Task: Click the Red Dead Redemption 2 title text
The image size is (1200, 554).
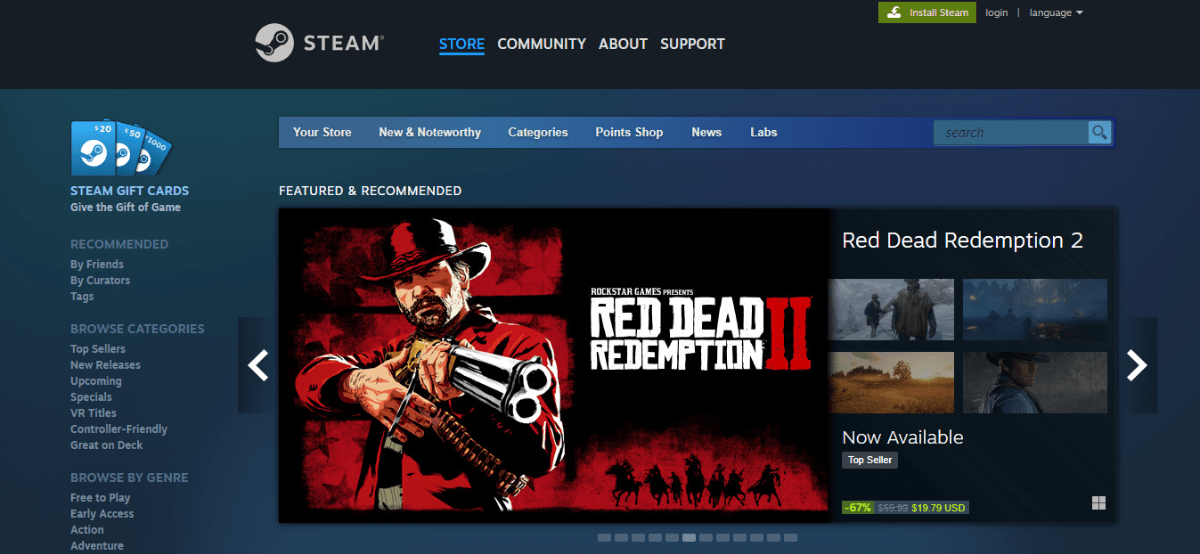Action: 962,241
